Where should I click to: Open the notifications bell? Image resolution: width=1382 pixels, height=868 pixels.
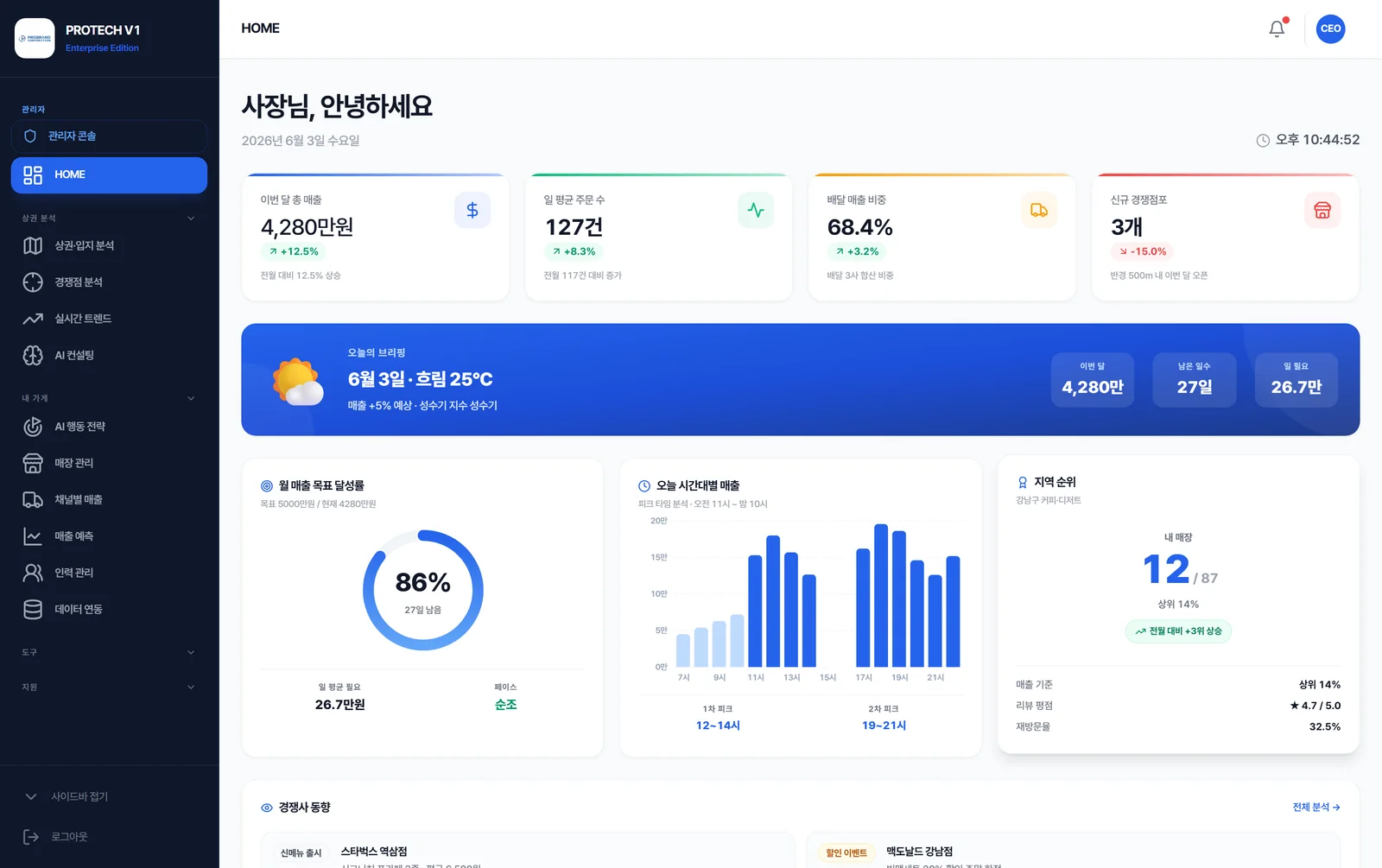(x=1277, y=29)
